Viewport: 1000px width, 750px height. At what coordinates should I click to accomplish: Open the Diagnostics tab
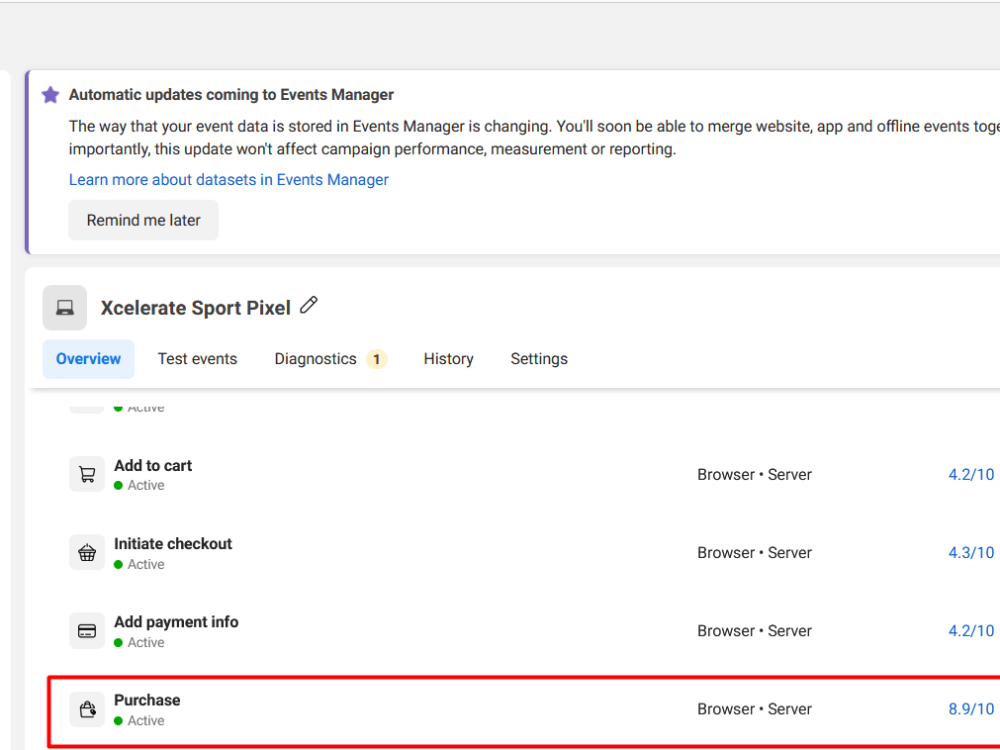[x=315, y=358]
